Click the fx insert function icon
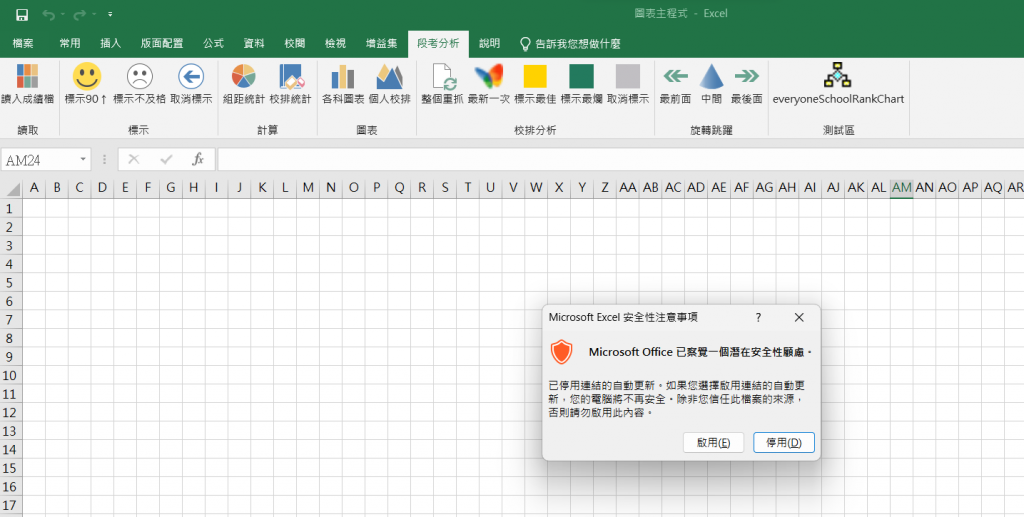Viewport: 1024px width, 517px height. [198, 159]
